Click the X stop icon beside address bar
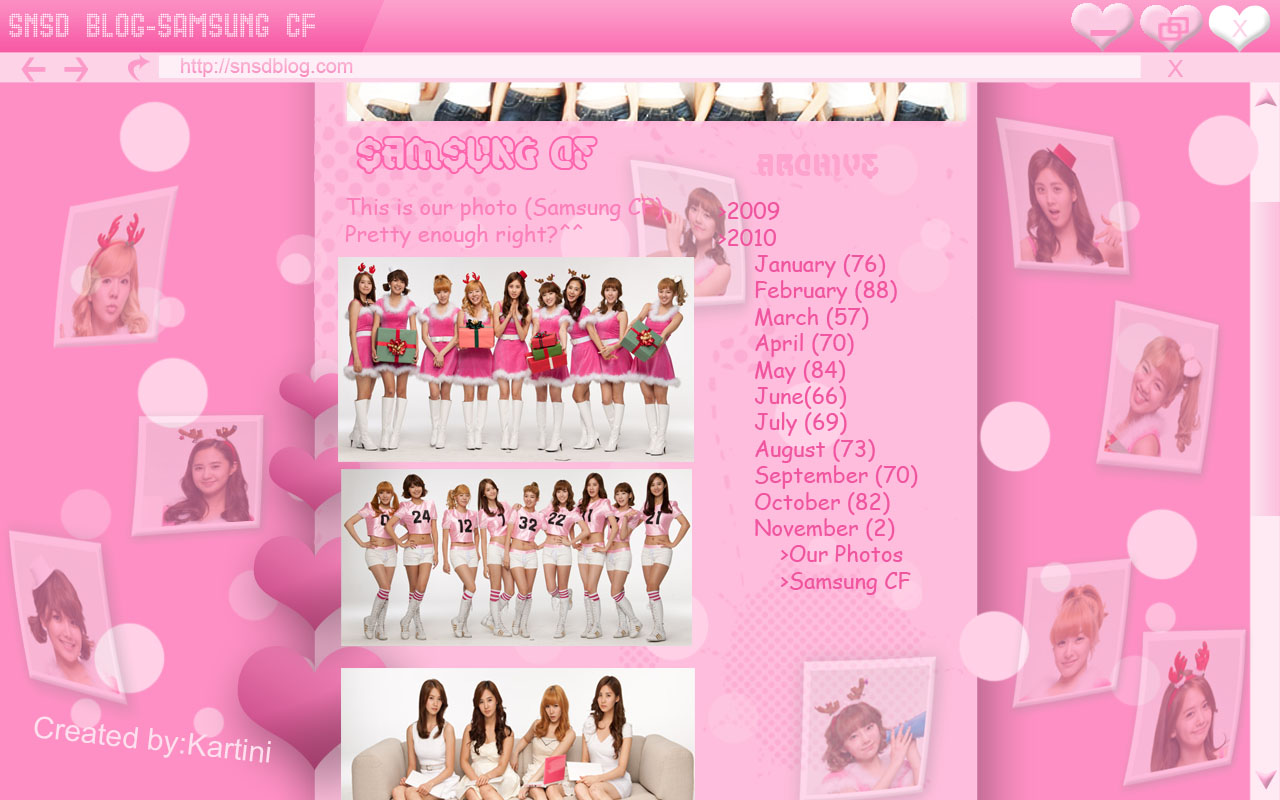Screen dimensions: 1280x800 [1175, 69]
